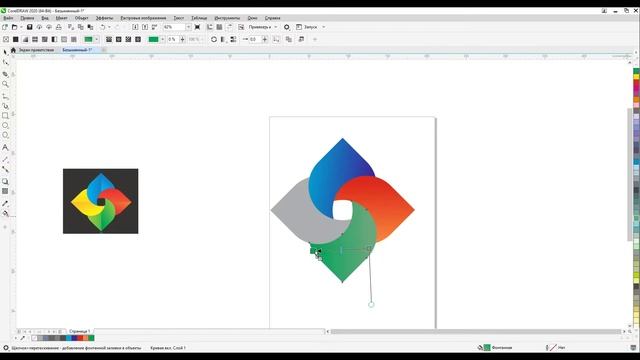Pick green swatch in document palette
Screen dimensions: 640x360
[91, 338]
